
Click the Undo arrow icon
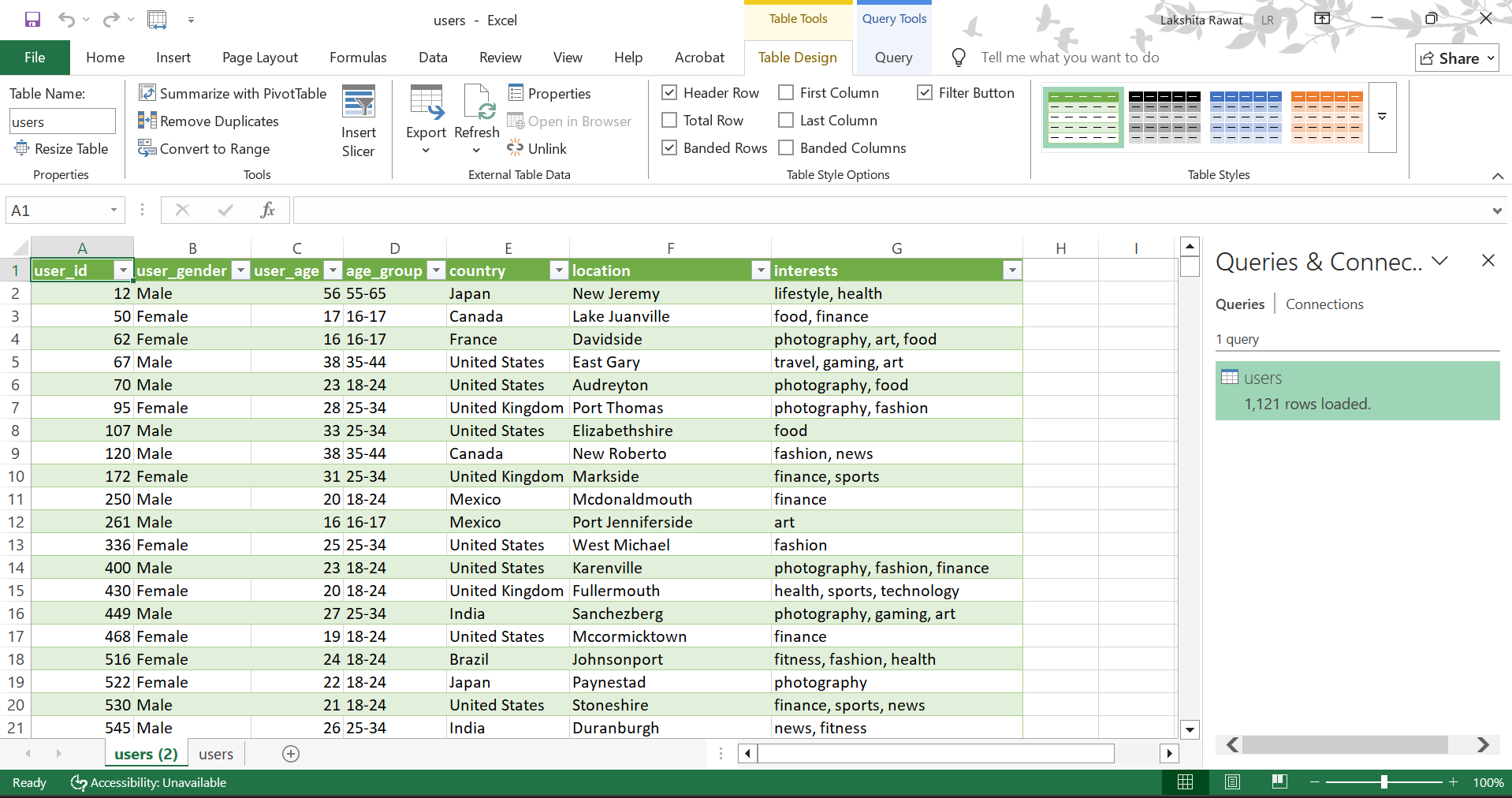[x=66, y=20]
